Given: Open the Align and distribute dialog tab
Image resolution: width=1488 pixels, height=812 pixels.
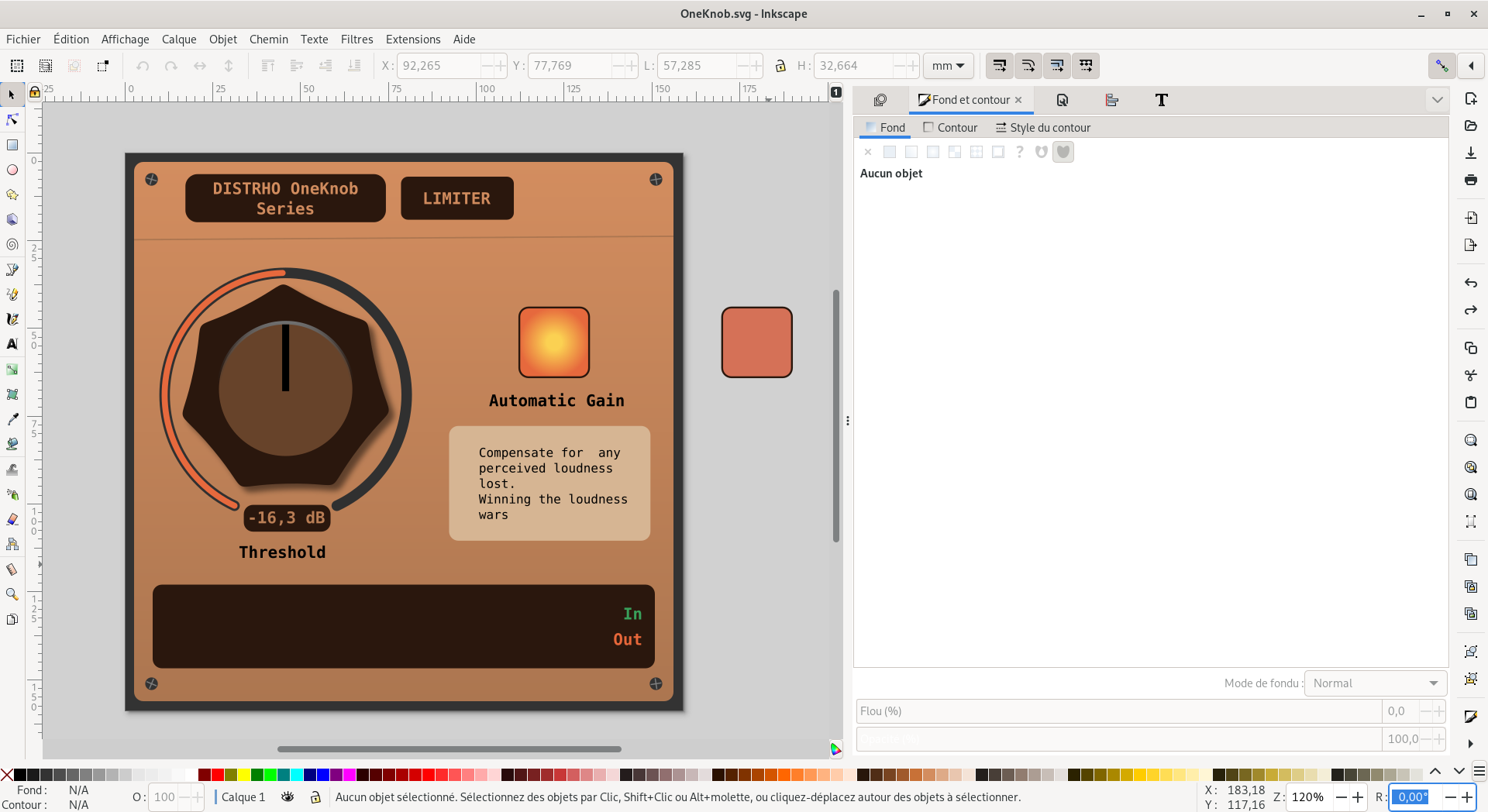Looking at the screenshot, I should pos(1112,100).
